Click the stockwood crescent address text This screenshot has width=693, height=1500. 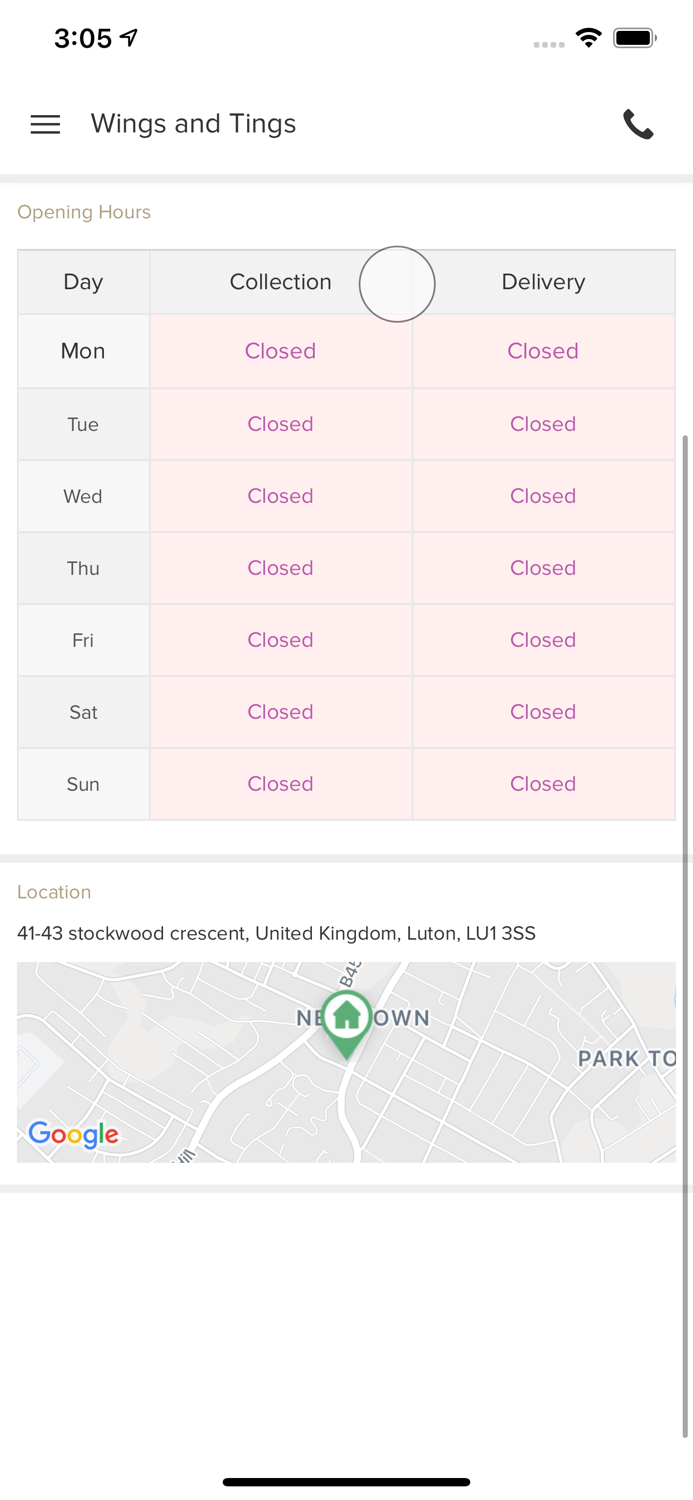point(276,933)
